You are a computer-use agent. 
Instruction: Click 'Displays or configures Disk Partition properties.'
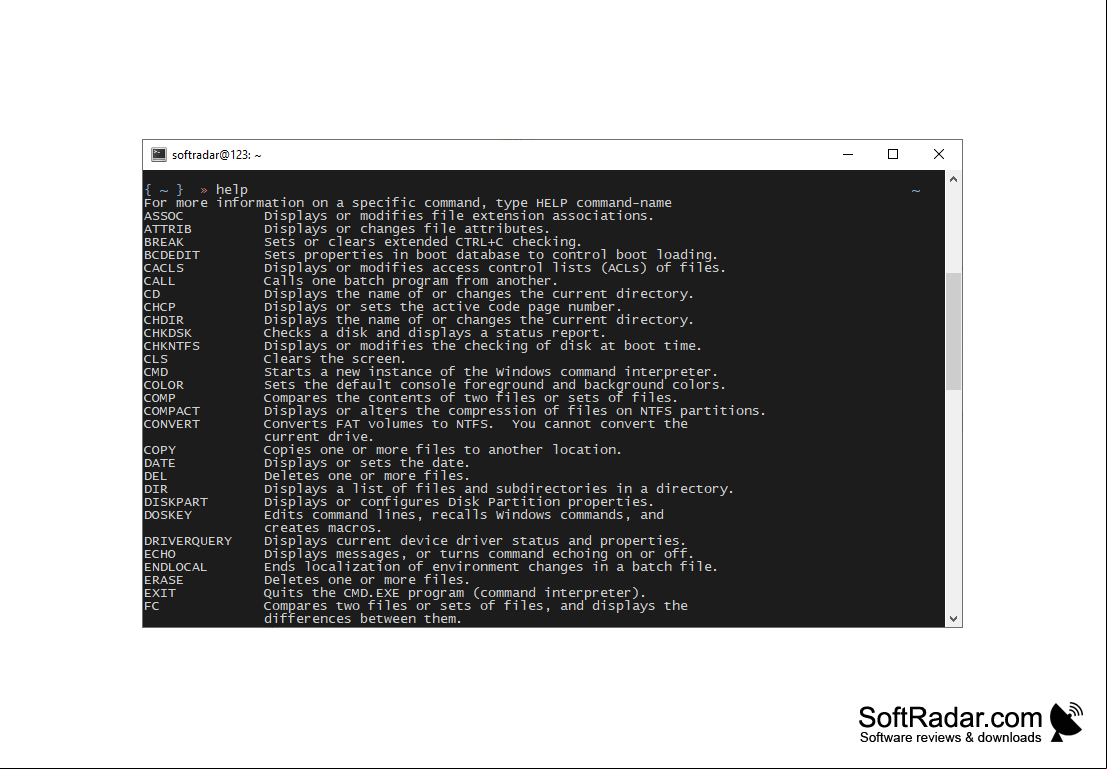pyautogui.click(x=459, y=502)
